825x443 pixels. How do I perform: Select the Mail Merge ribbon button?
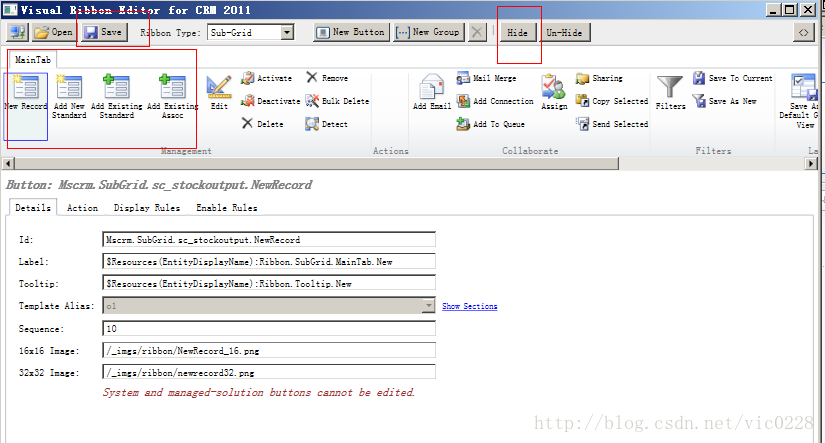[486, 78]
